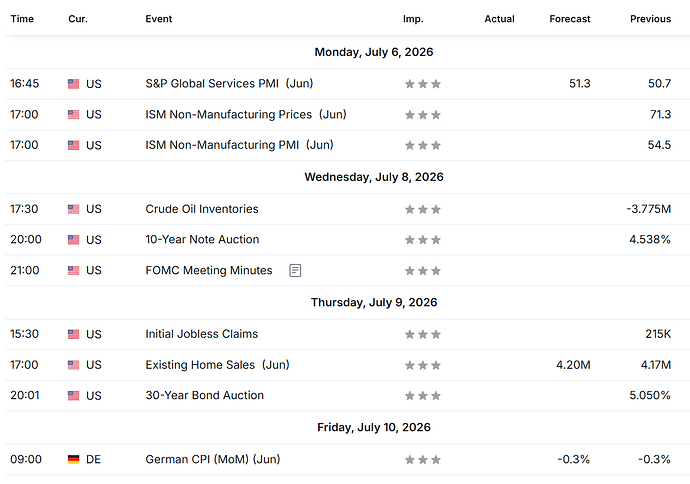
Task: Click the US flag in the 30-Year Bond Auction row
Action: [73, 396]
